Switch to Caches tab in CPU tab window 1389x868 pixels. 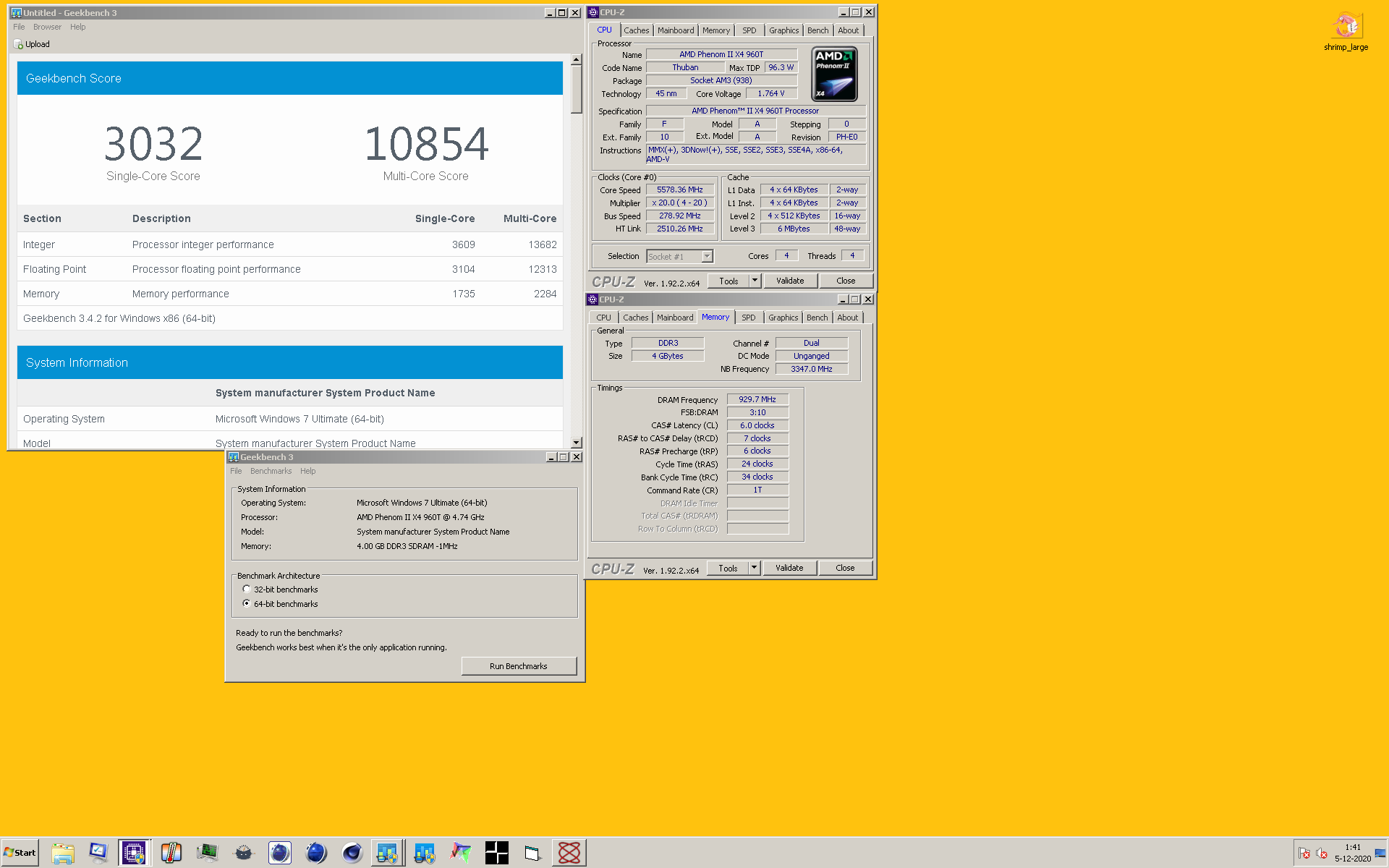pyautogui.click(x=637, y=30)
